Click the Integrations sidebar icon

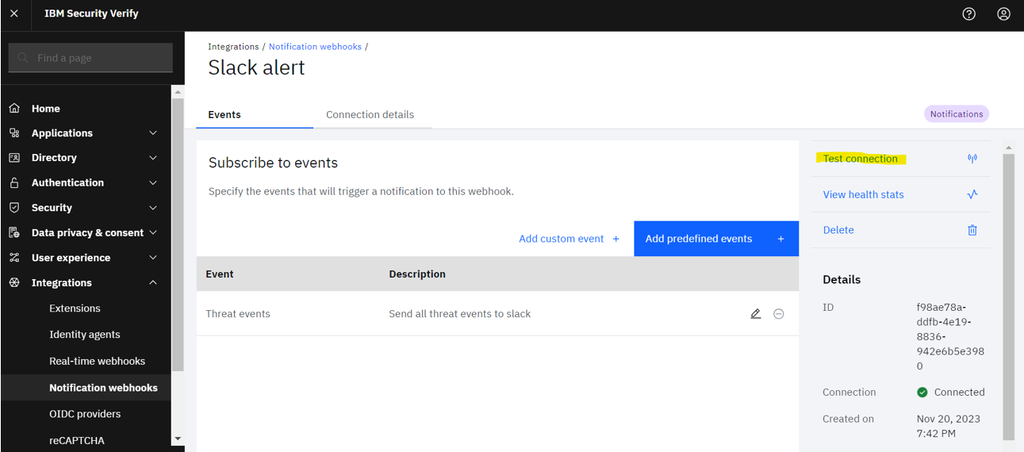pyautogui.click(x=14, y=283)
